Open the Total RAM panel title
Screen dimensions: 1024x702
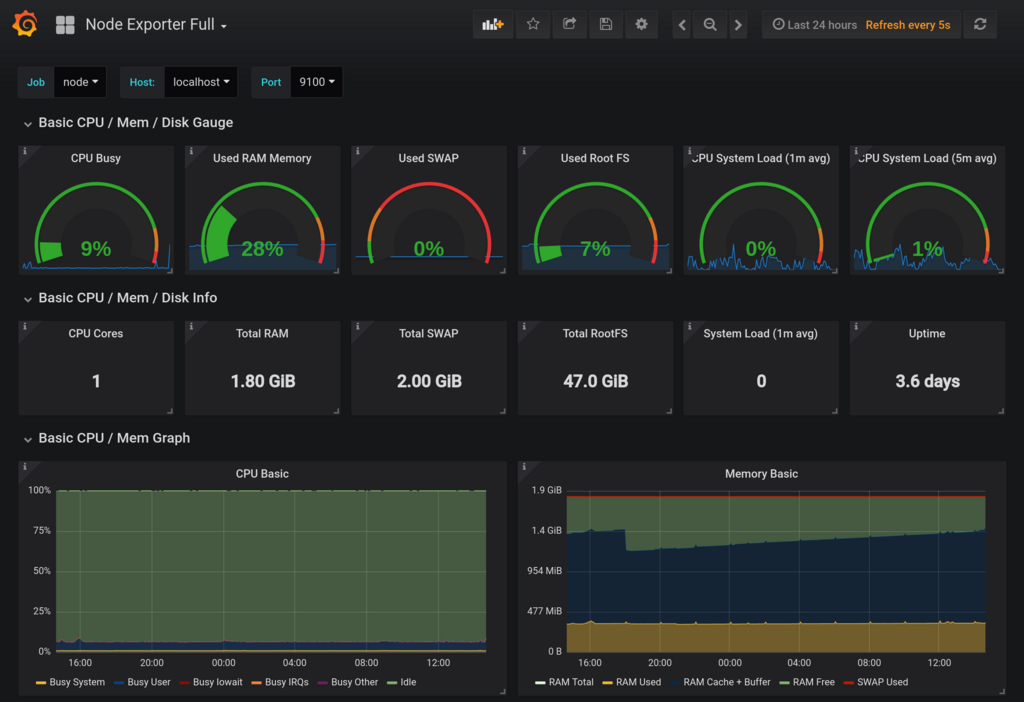point(262,333)
